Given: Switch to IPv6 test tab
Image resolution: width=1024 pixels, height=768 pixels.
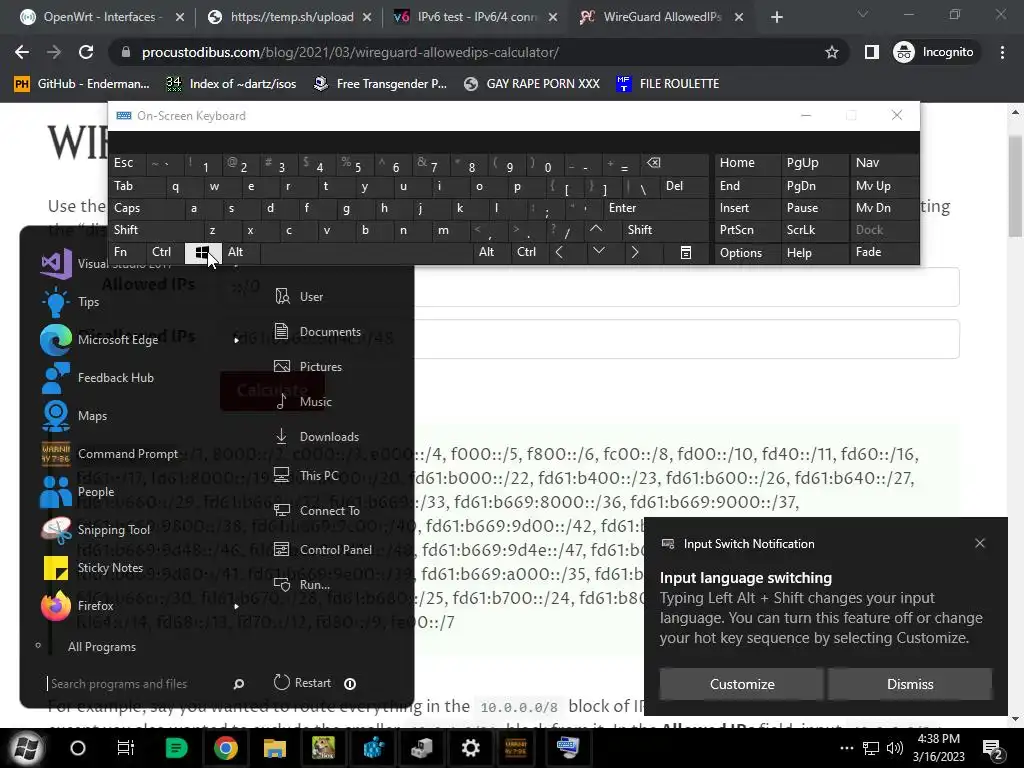Looking at the screenshot, I should (476, 17).
